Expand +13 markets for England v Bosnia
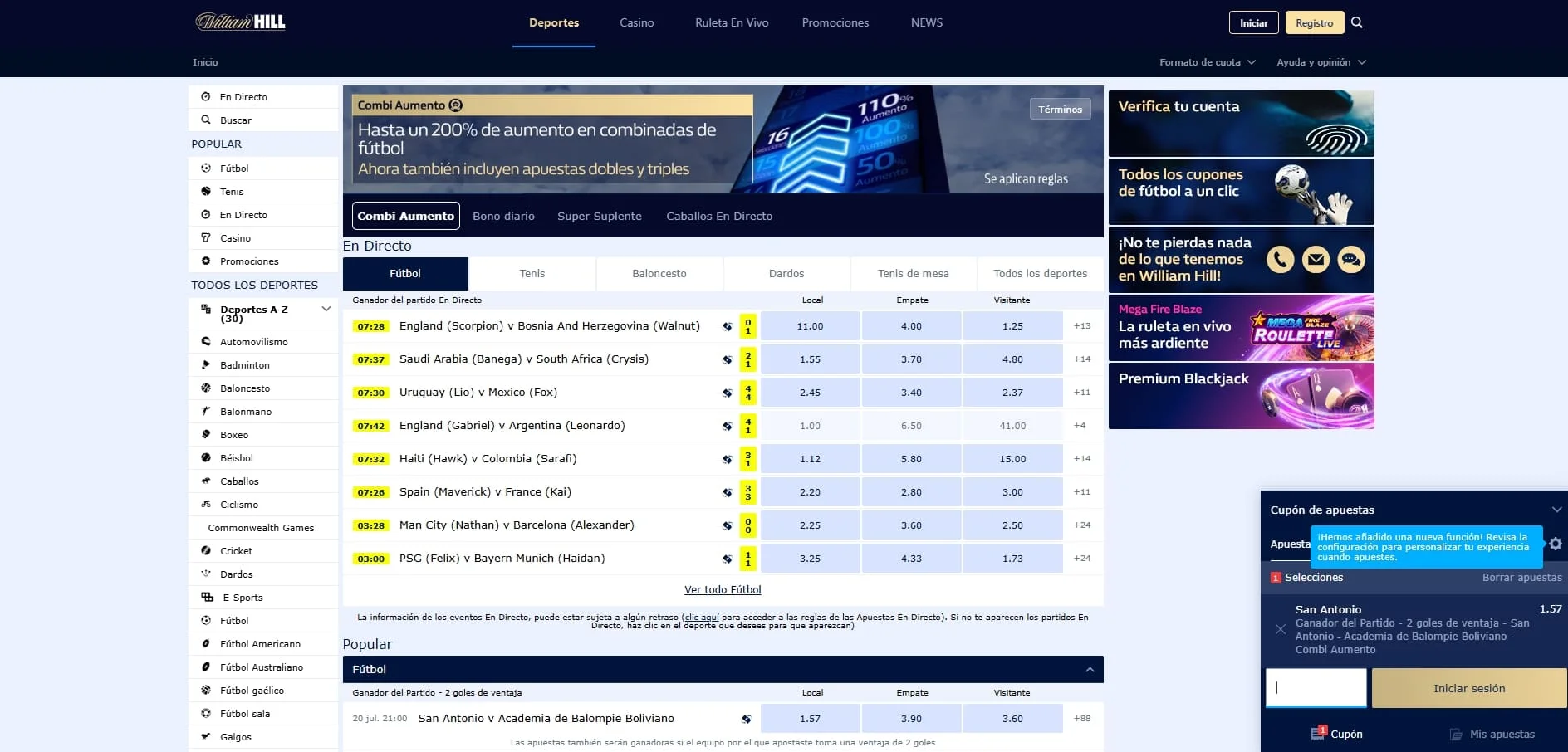Viewport: 1568px width, 752px height. [1082, 326]
